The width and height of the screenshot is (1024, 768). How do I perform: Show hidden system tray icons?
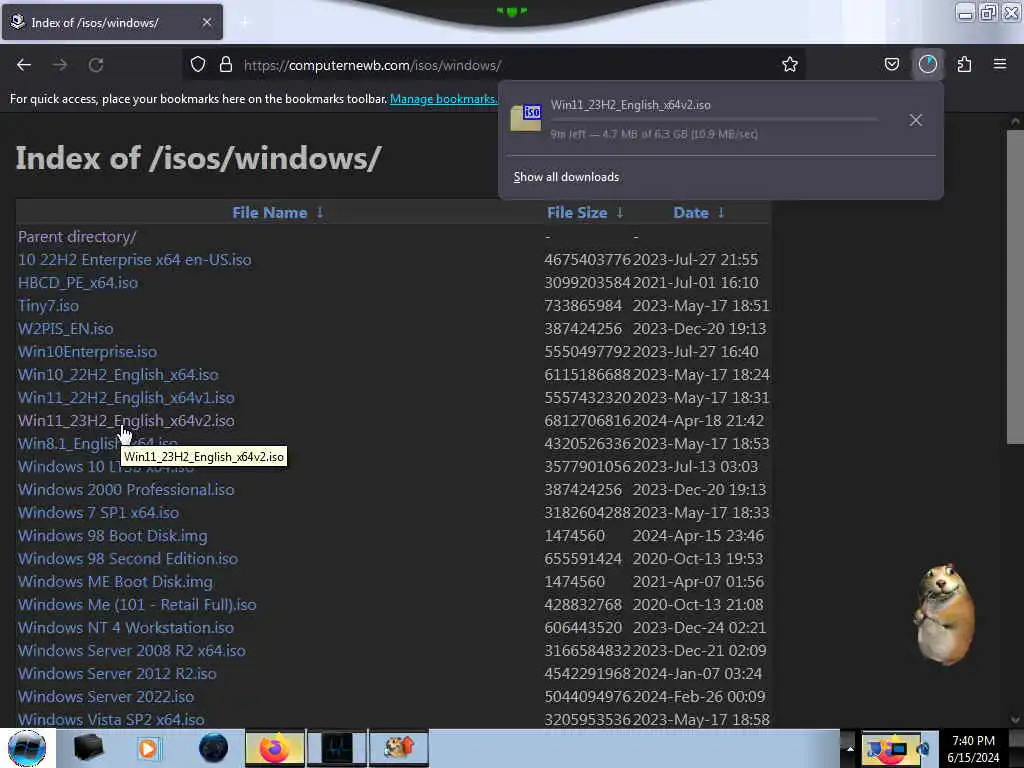[850, 748]
